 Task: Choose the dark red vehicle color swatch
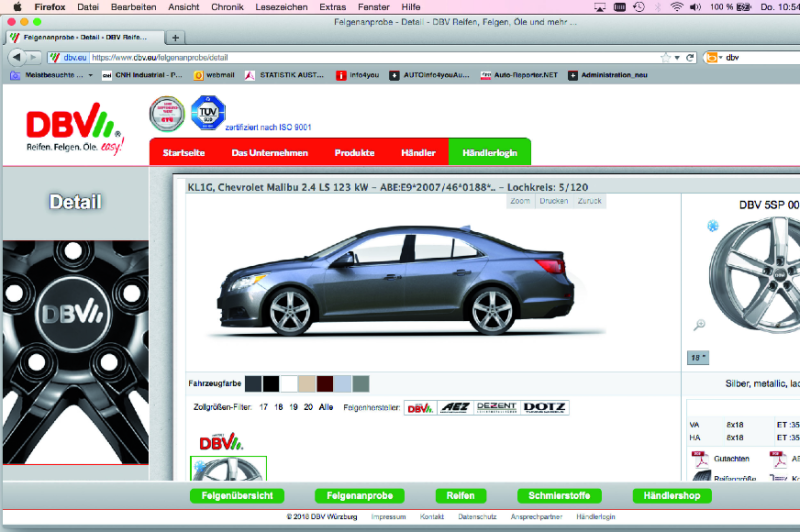(325, 383)
